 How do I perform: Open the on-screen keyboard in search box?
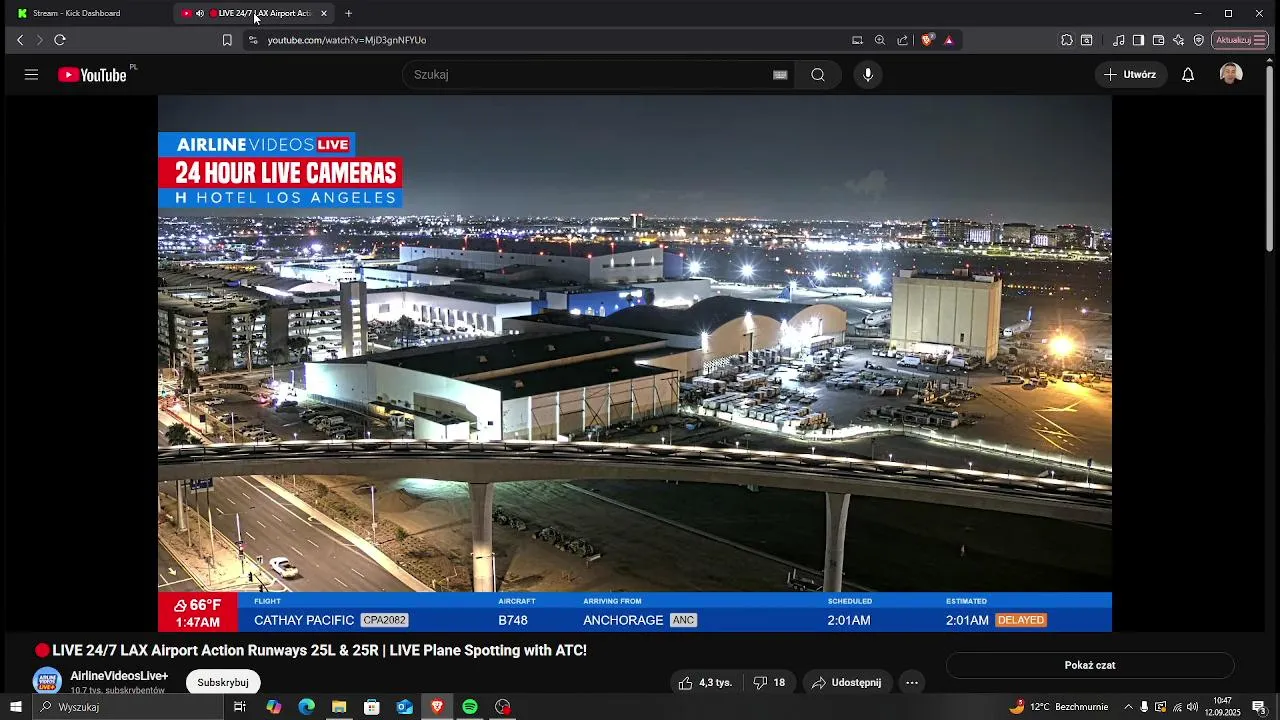[780, 75]
